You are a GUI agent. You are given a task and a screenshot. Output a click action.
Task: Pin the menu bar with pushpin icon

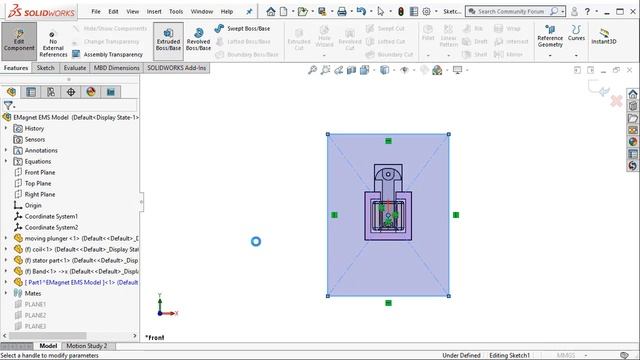[x=249, y=12]
